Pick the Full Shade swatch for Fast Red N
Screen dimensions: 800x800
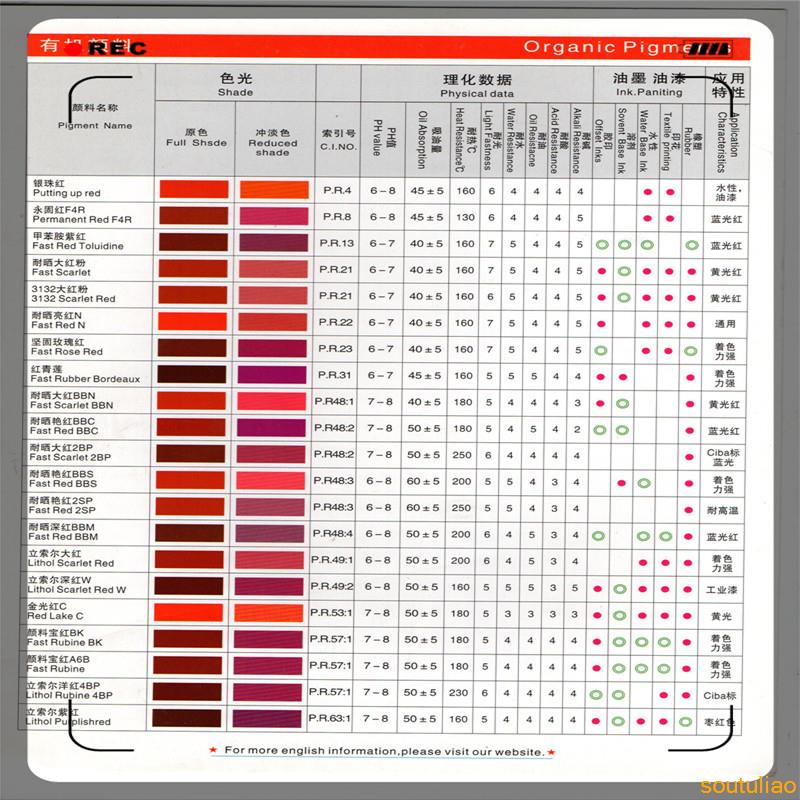coord(192,321)
